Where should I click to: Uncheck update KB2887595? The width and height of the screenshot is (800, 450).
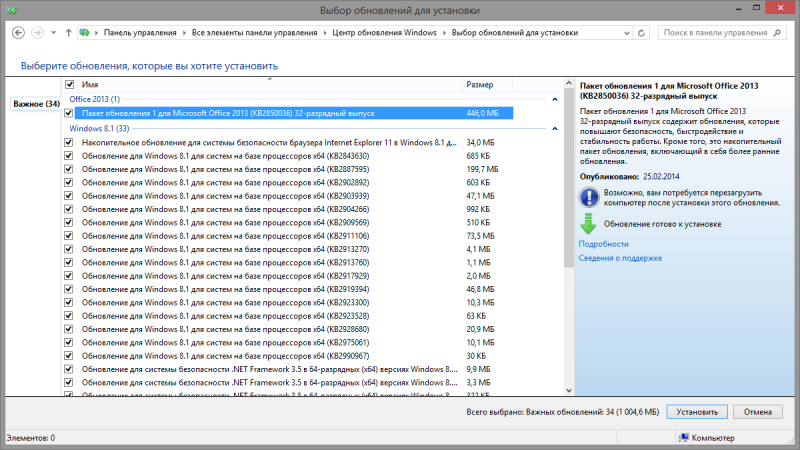pyautogui.click(x=69, y=169)
